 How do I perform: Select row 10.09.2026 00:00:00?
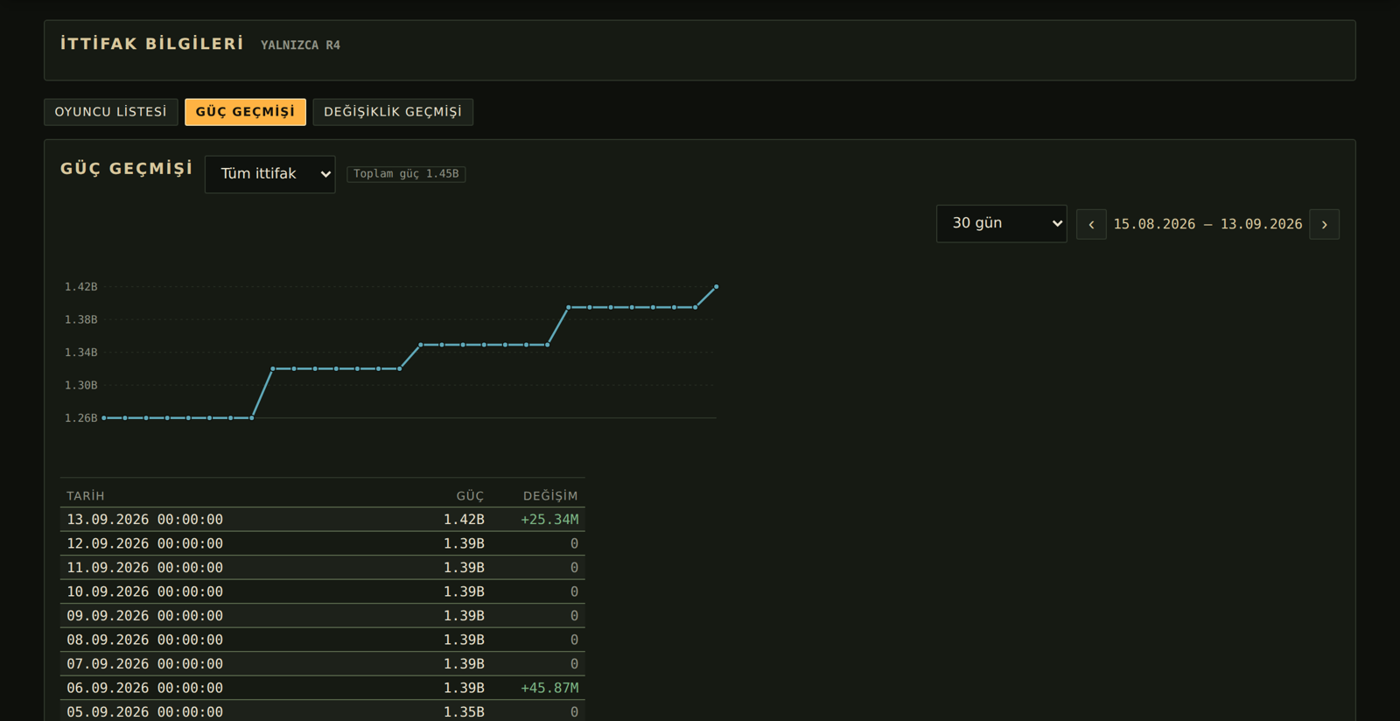tap(322, 592)
